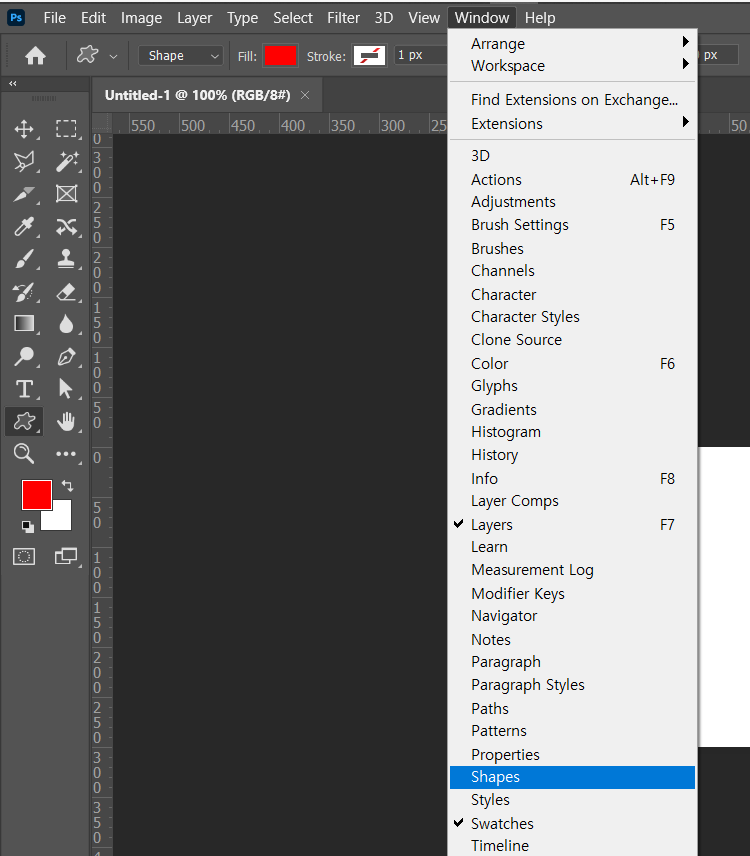Select the Dodge tool
The image size is (750, 856).
click(x=24, y=356)
